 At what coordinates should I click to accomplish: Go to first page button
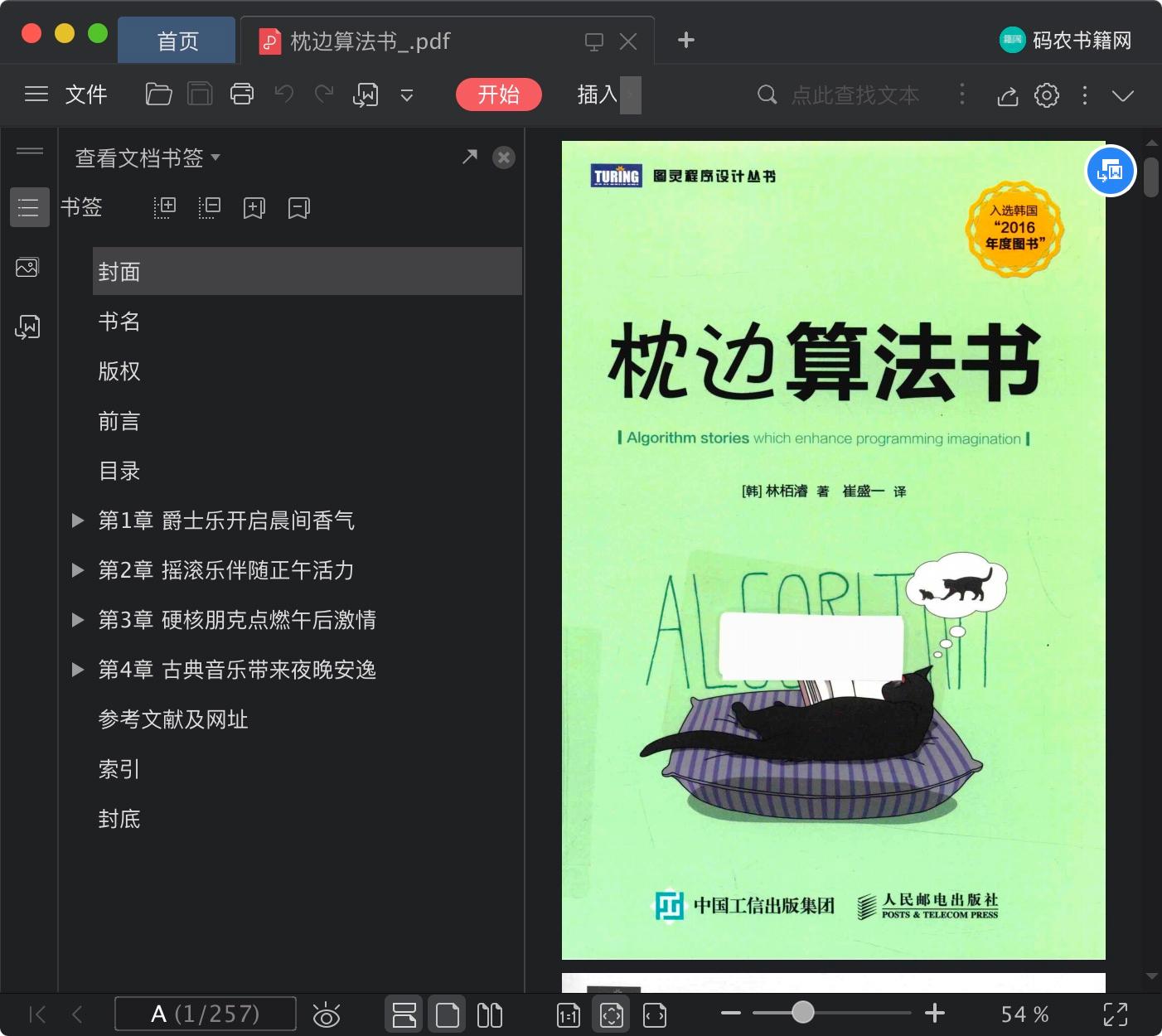37,1014
